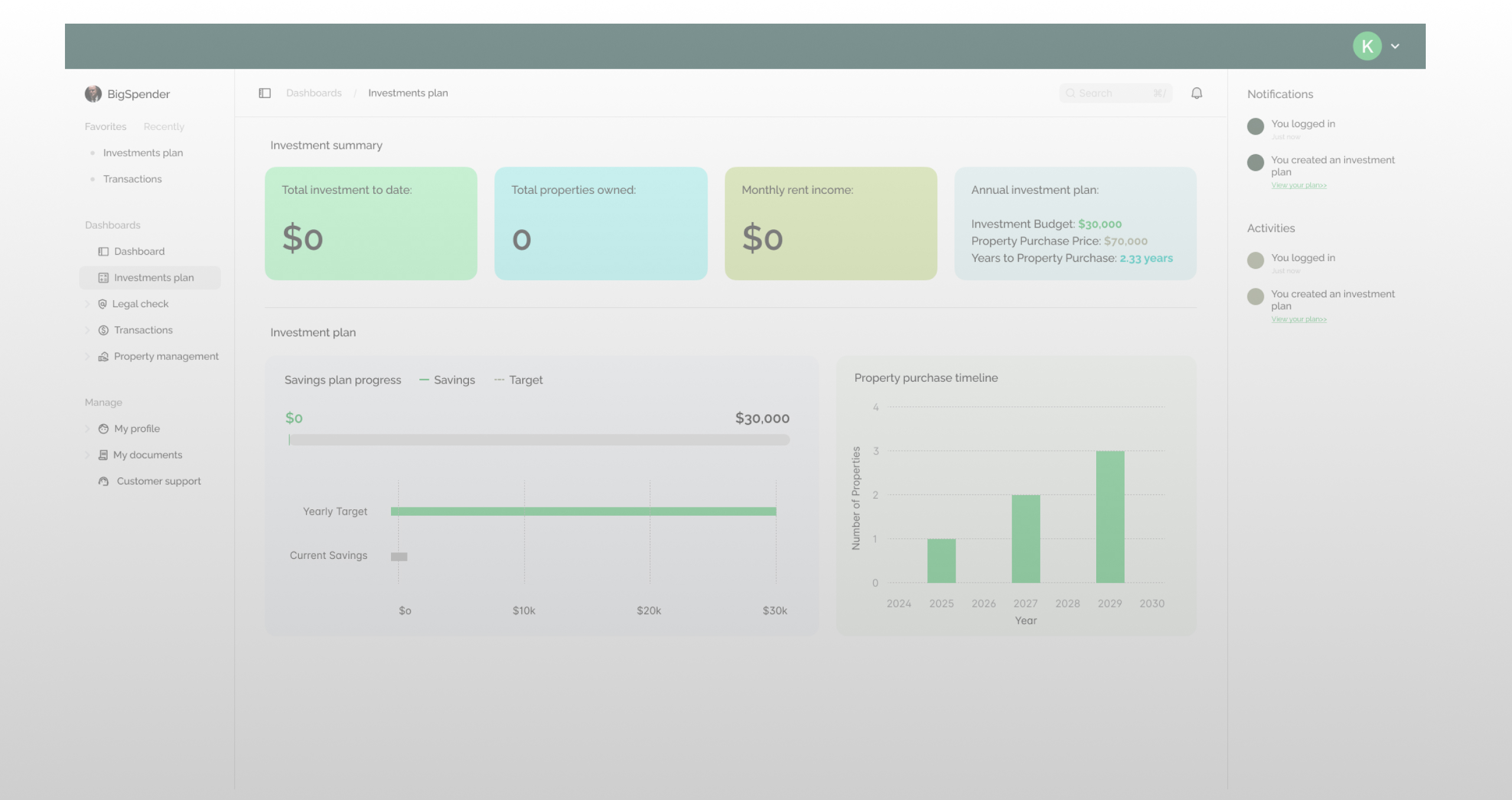
Task: Click the My profile face icon
Action: (x=103, y=429)
